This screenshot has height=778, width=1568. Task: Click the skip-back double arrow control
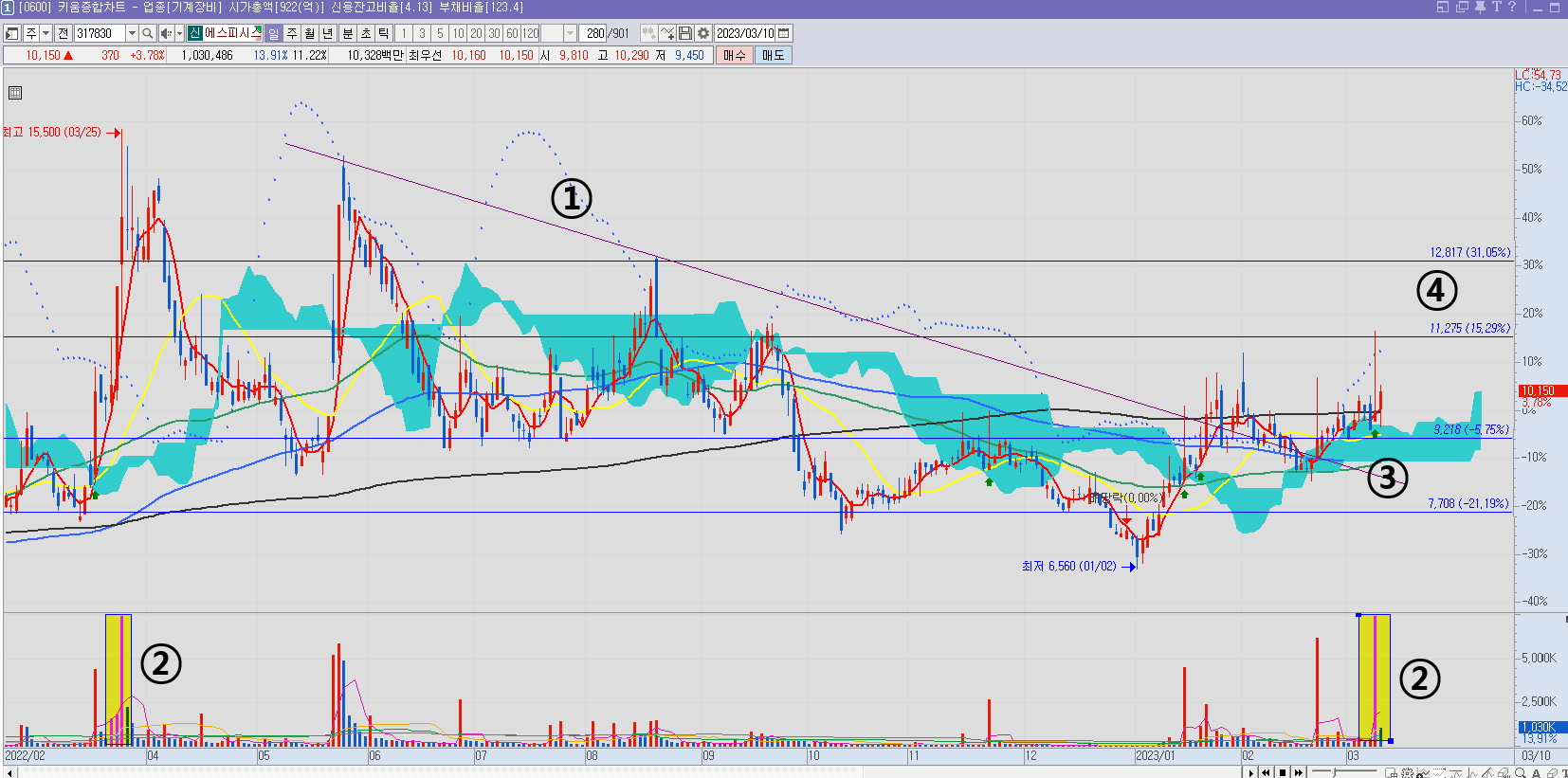(1266, 772)
